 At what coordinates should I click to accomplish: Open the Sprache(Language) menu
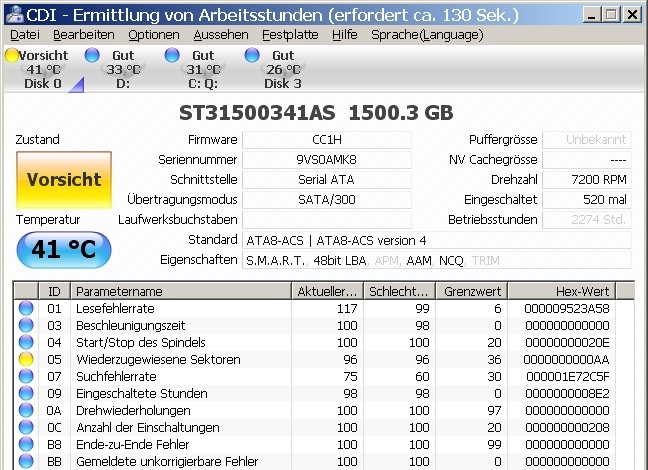tap(427, 35)
